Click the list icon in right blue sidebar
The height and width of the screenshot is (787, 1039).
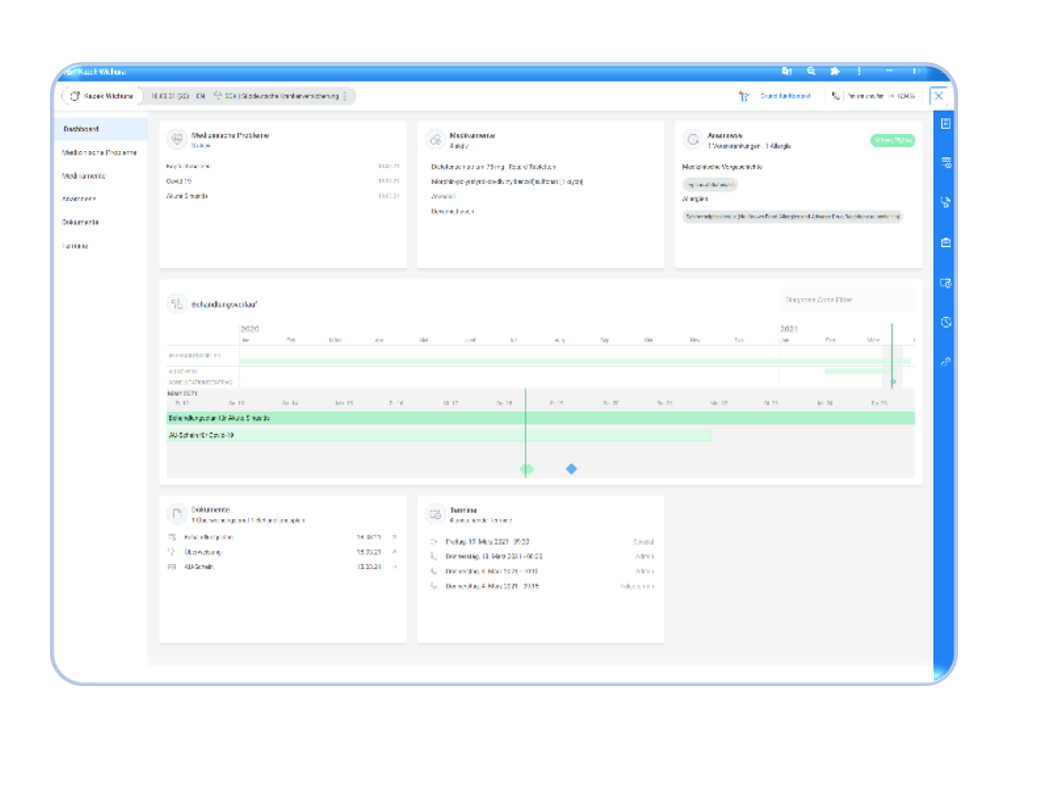946,162
